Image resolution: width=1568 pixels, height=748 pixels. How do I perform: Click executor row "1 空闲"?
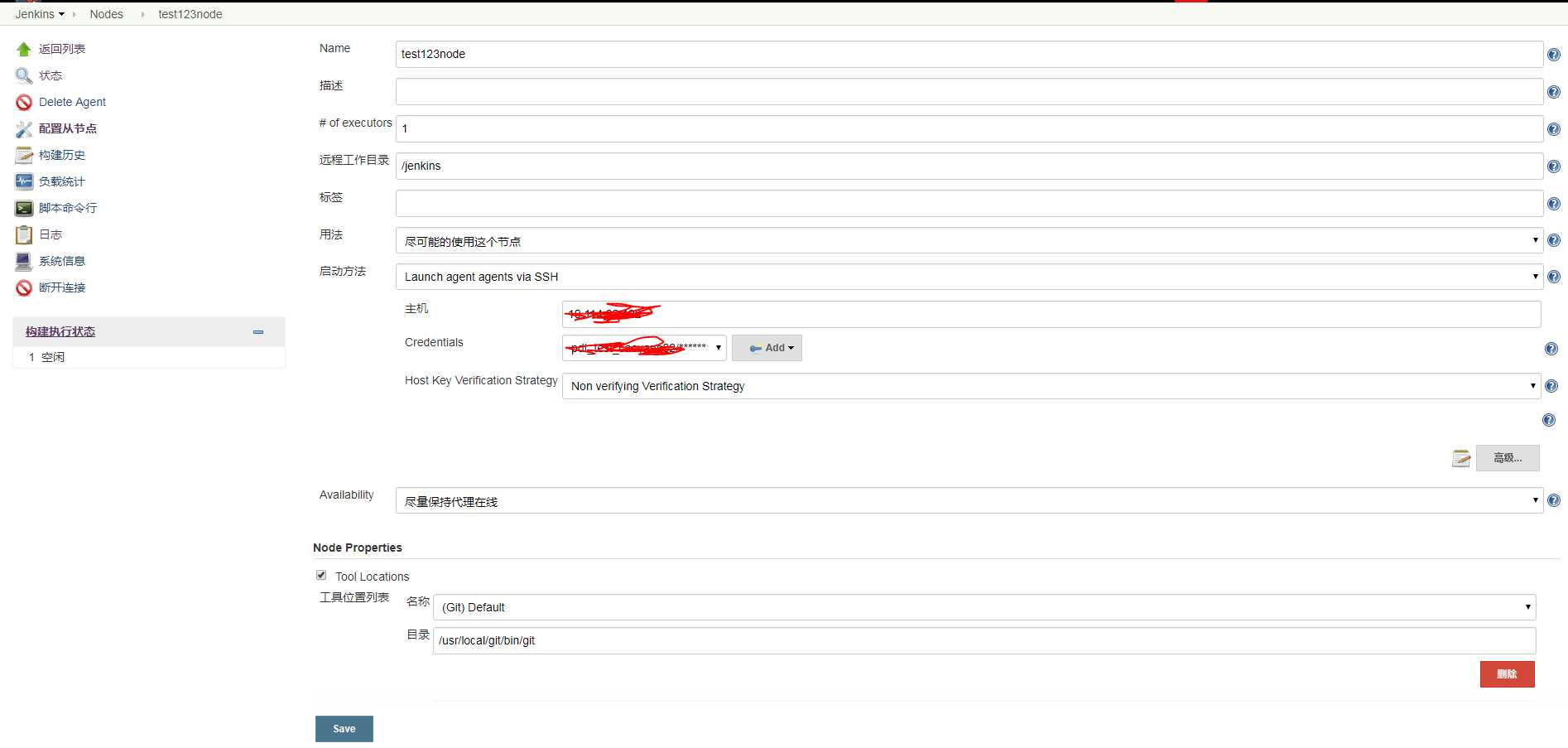tap(149, 357)
